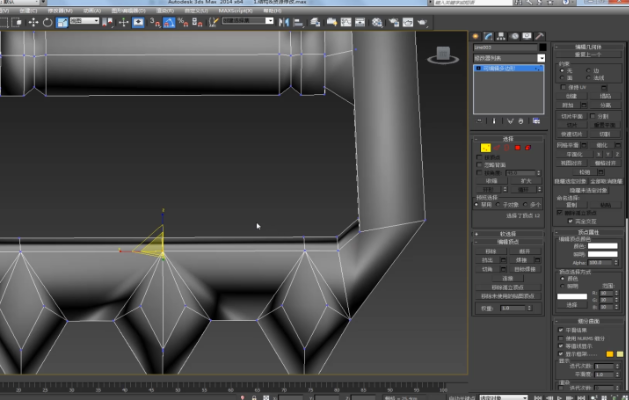The image size is (629, 400).
Task: Toggle the 3D Snaps button
Action: pyautogui.click(x=155, y=22)
